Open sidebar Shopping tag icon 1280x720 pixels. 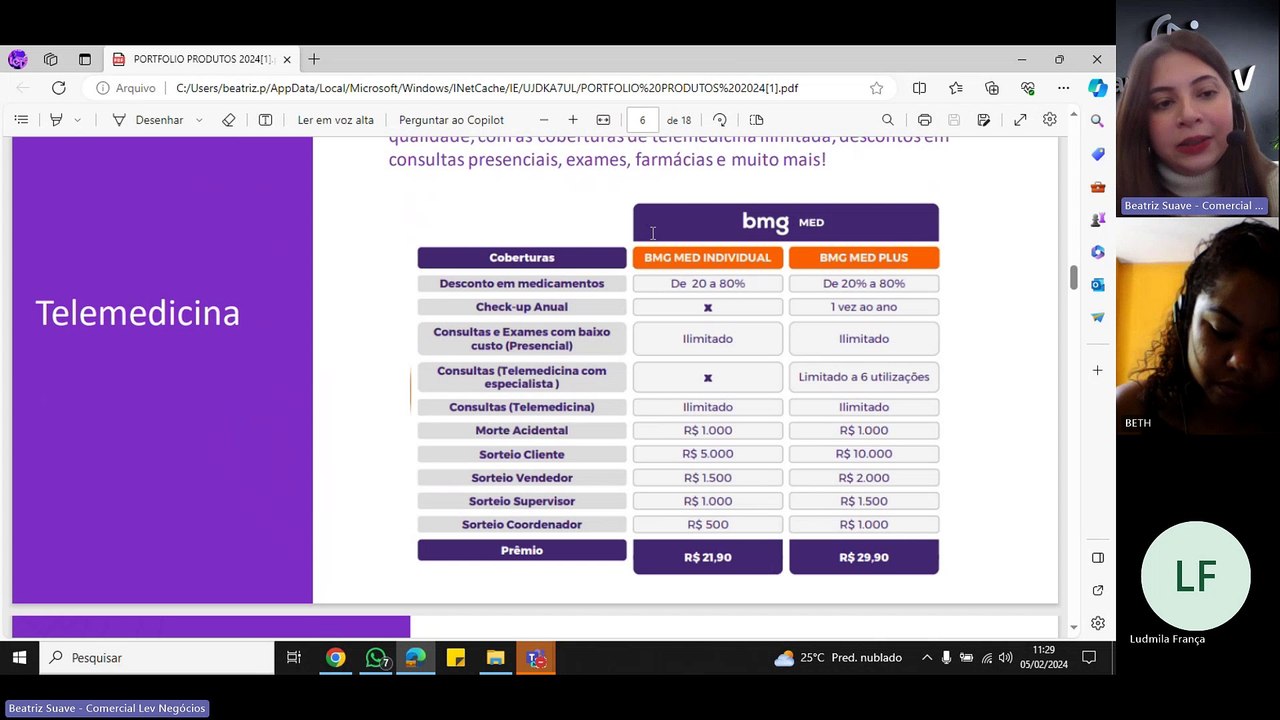tap(1097, 154)
